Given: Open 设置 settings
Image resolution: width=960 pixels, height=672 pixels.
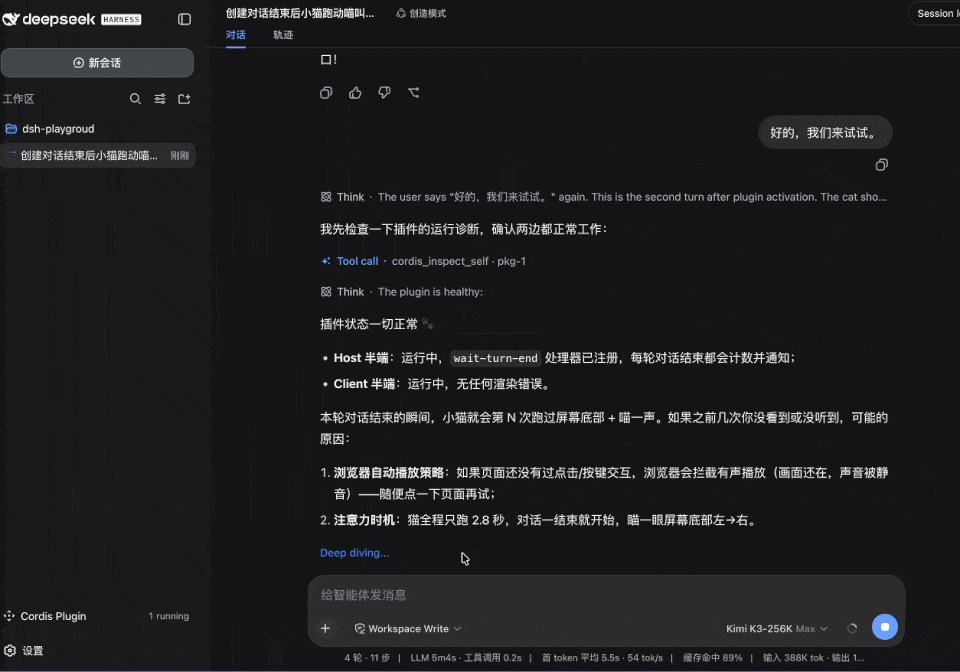Looking at the screenshot, I should click(24, 651).
